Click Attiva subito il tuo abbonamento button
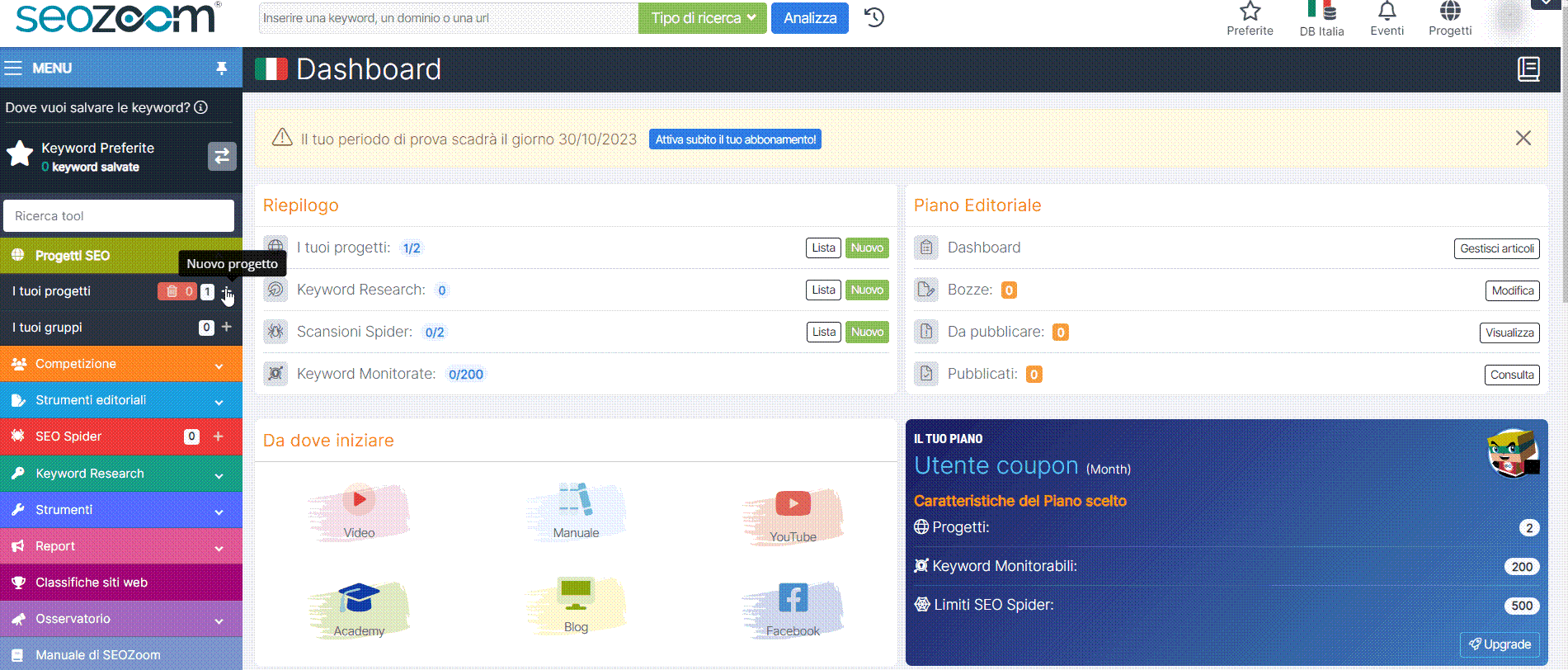1568x670 pixels. [x=735, y=139]
